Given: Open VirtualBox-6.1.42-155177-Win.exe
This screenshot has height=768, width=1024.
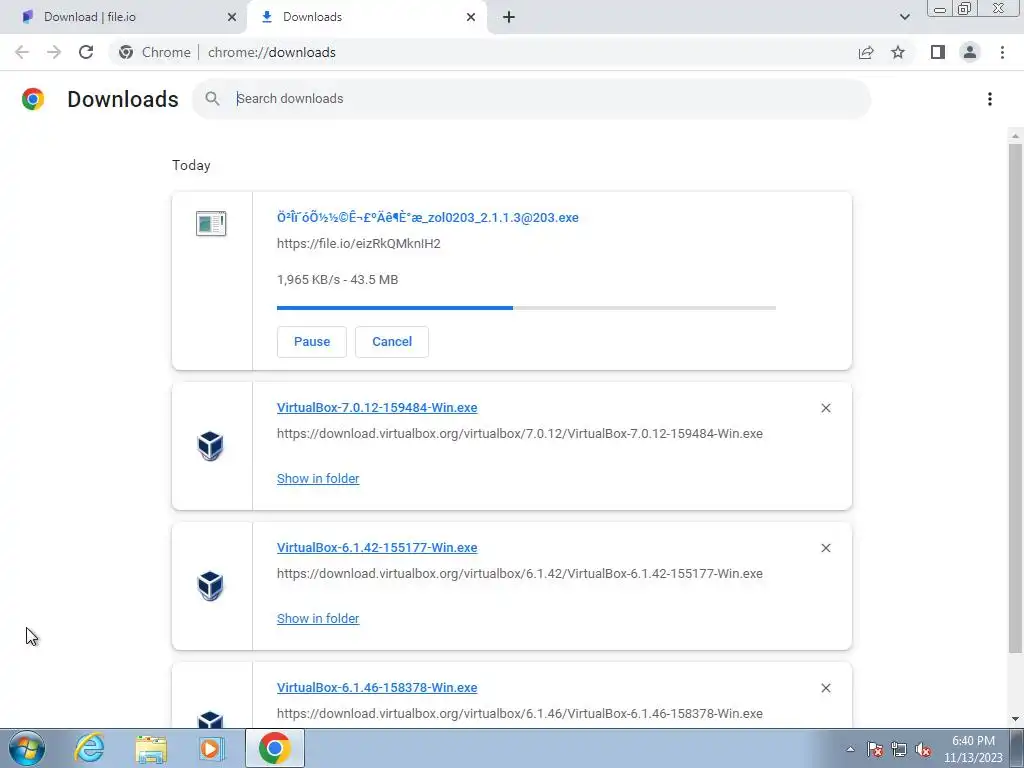Looking at the screenshot, I should 377,547.
